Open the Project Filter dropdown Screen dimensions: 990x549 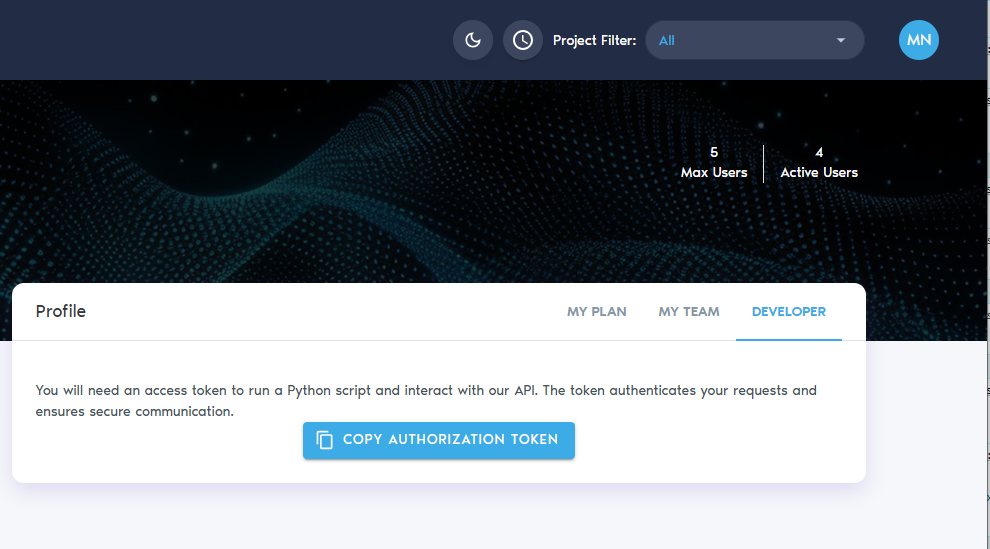click(x=754, y=40)
